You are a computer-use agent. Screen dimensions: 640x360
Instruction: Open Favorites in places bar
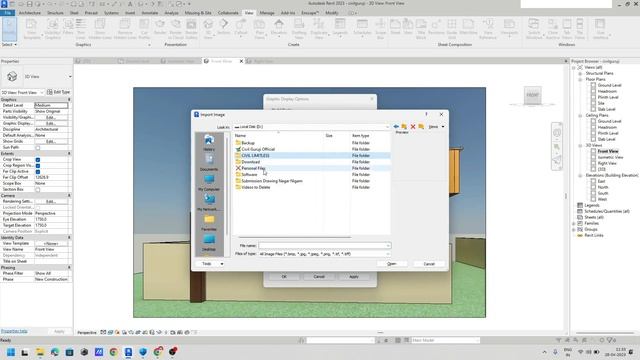click(209, 223)
